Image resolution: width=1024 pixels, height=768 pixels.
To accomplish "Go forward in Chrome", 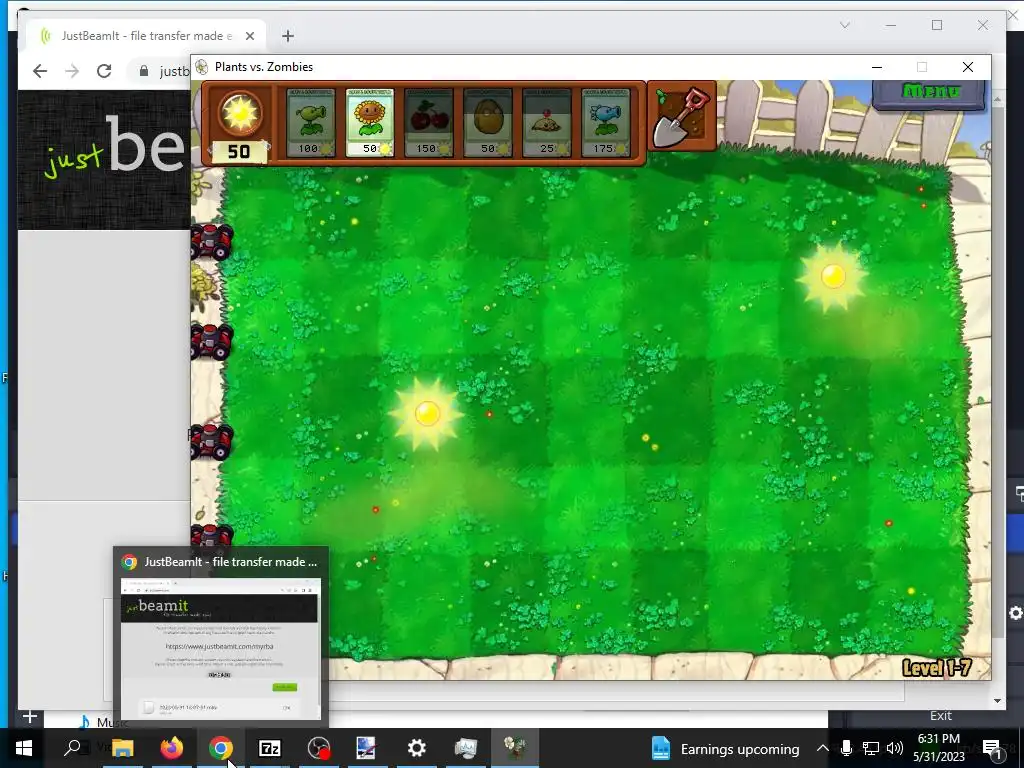I will tap(72, 71).
